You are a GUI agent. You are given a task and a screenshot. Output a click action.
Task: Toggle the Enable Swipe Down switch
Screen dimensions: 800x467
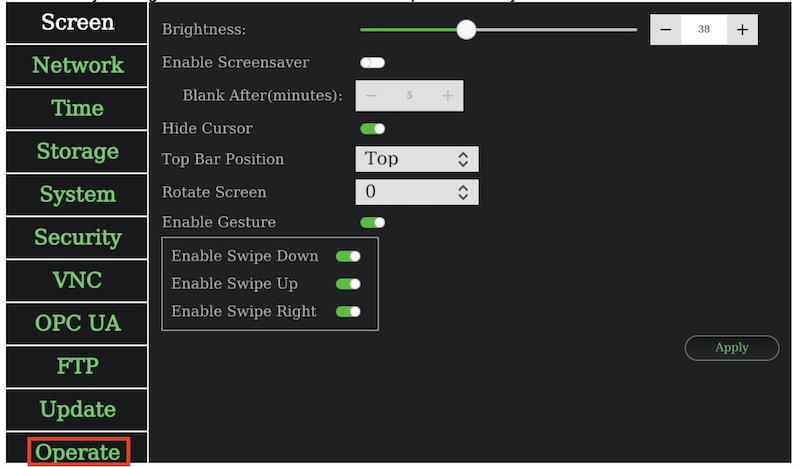pyautogui.click(x=348, y=256)
